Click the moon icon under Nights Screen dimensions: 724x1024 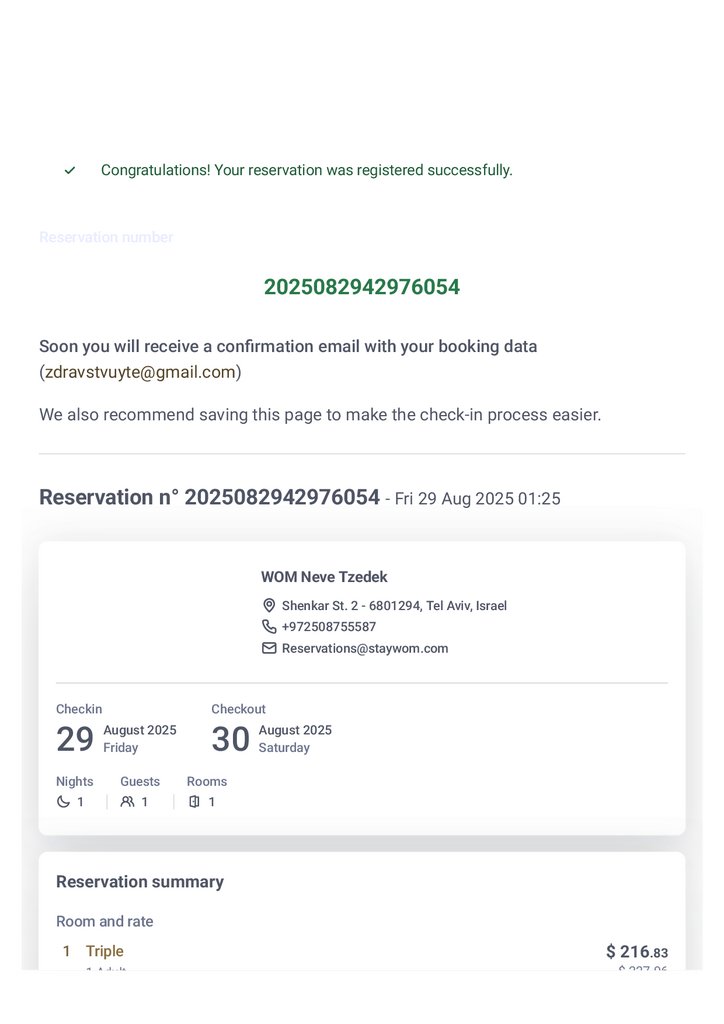tap(64, 802)
